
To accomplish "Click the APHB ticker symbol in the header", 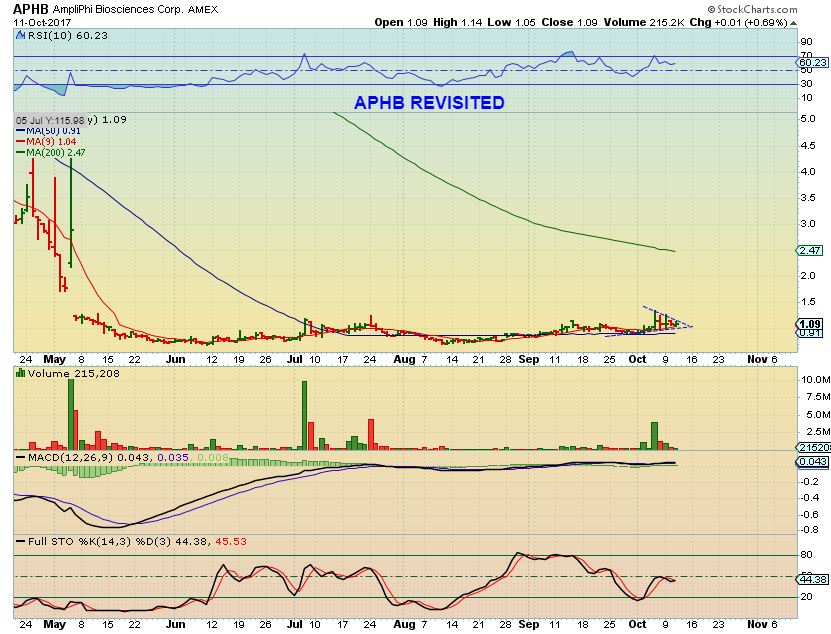I will tap(31, 9).
